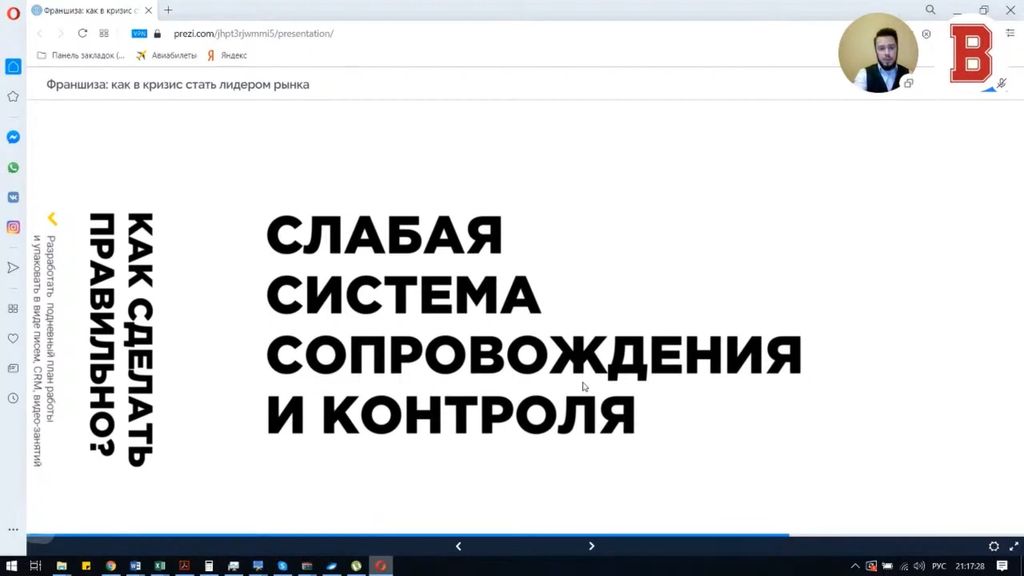Open personal news icon in sidebar
Image resolution: width=1024 pixels, height=576 pixels.
click(13, 368)
